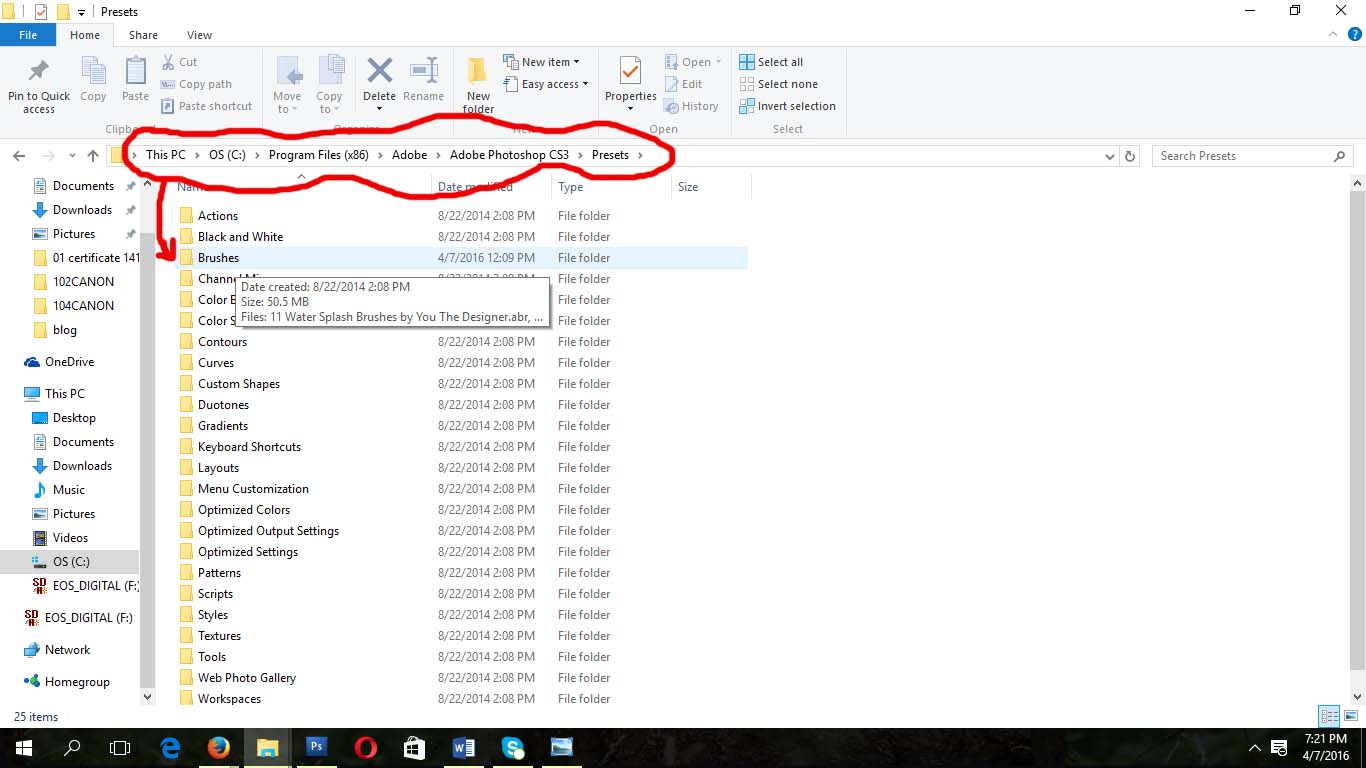Click Invert selection in the ribbon
The image size is (1366, 768).
[x=787, y=106]
